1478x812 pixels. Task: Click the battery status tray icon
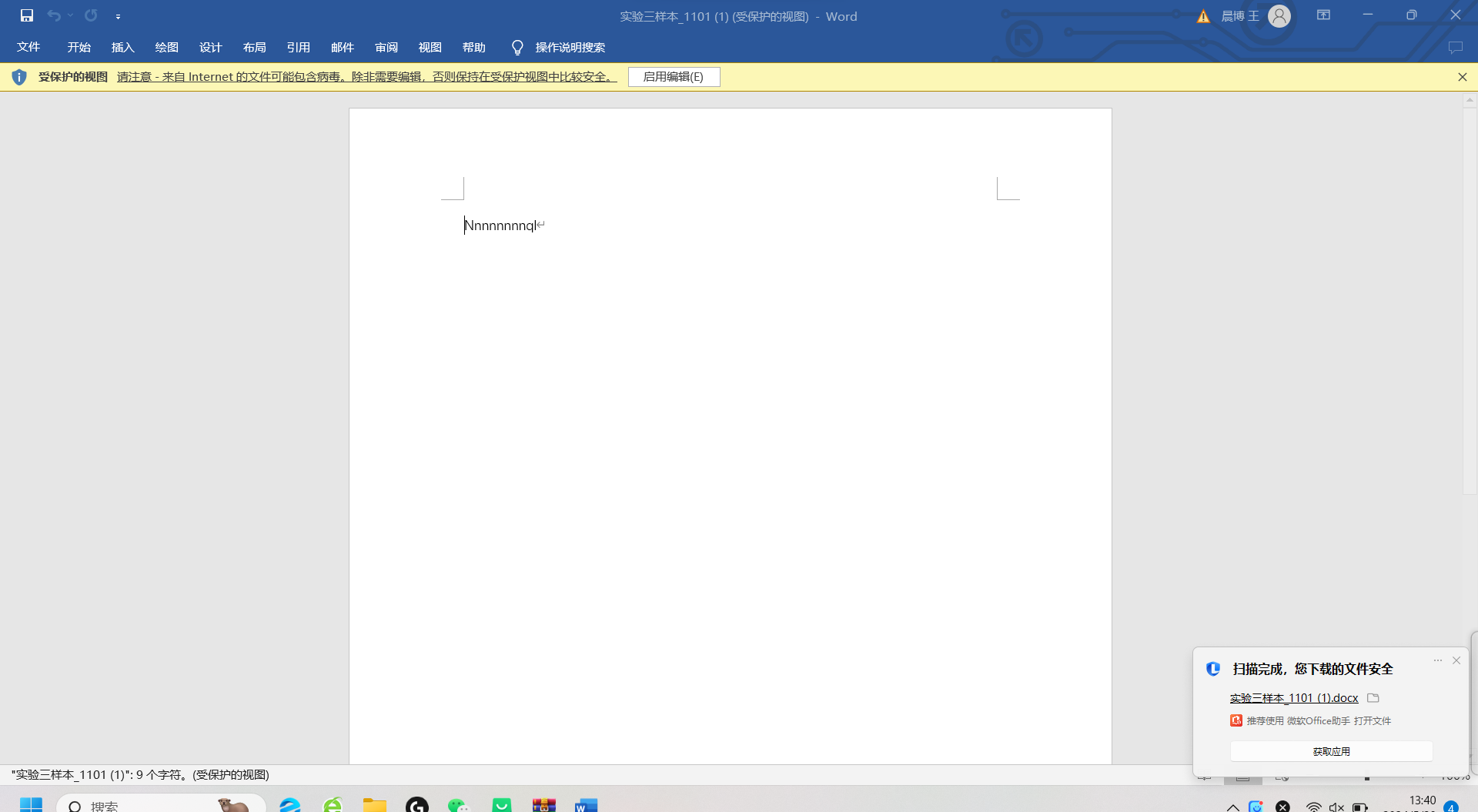(x=1360, y=807)
